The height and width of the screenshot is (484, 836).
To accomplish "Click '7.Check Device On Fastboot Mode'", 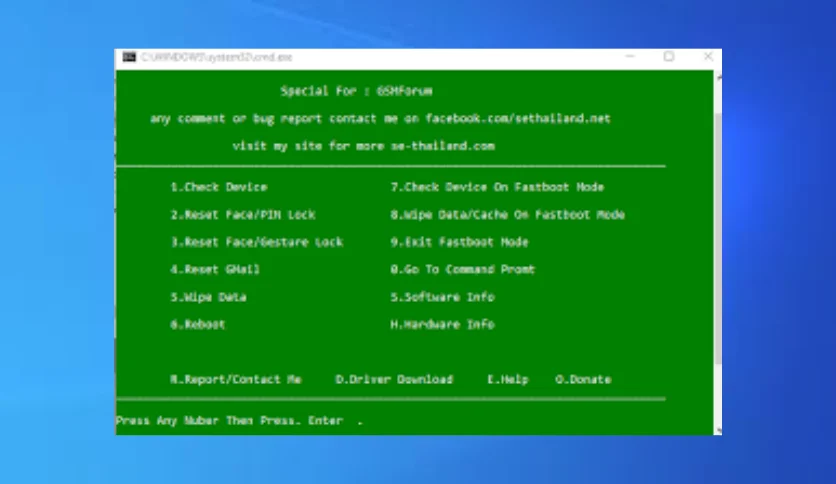I will point(497,187).
